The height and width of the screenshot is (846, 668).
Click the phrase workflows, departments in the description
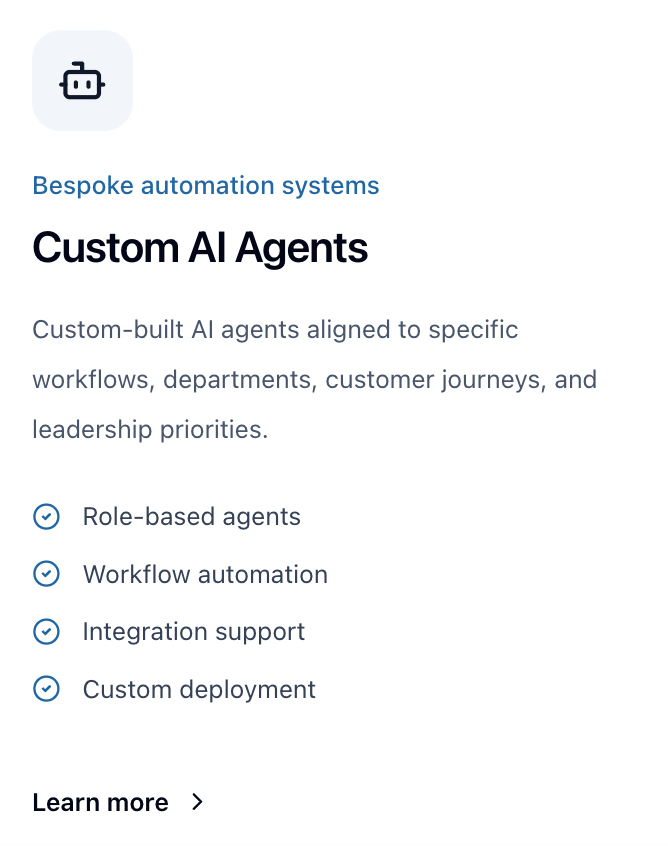pos(175,380)
